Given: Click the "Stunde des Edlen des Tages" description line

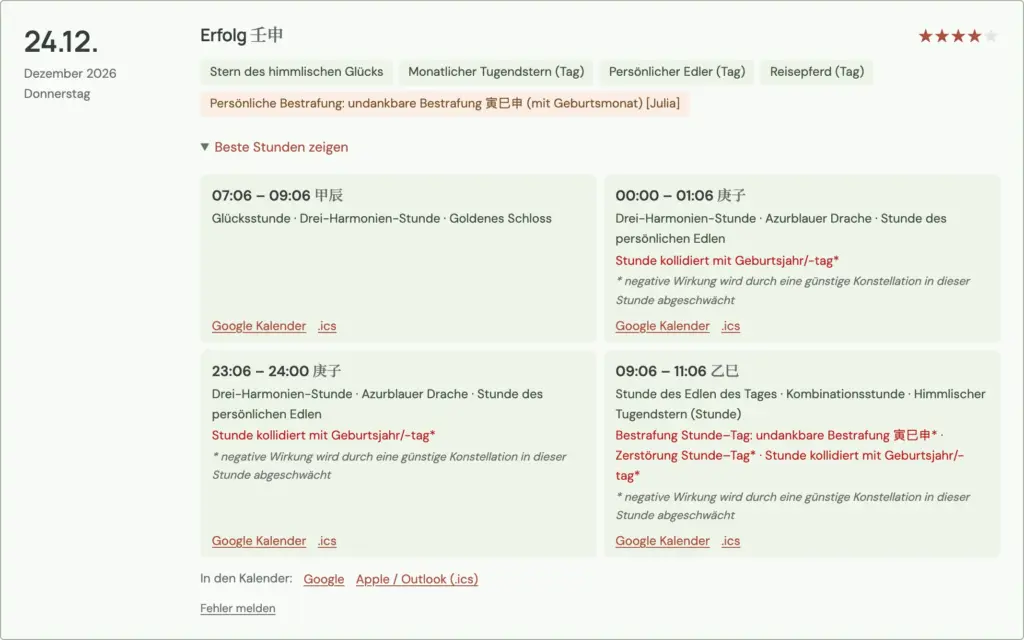Looking at the screenshot, I should [801, 404].
